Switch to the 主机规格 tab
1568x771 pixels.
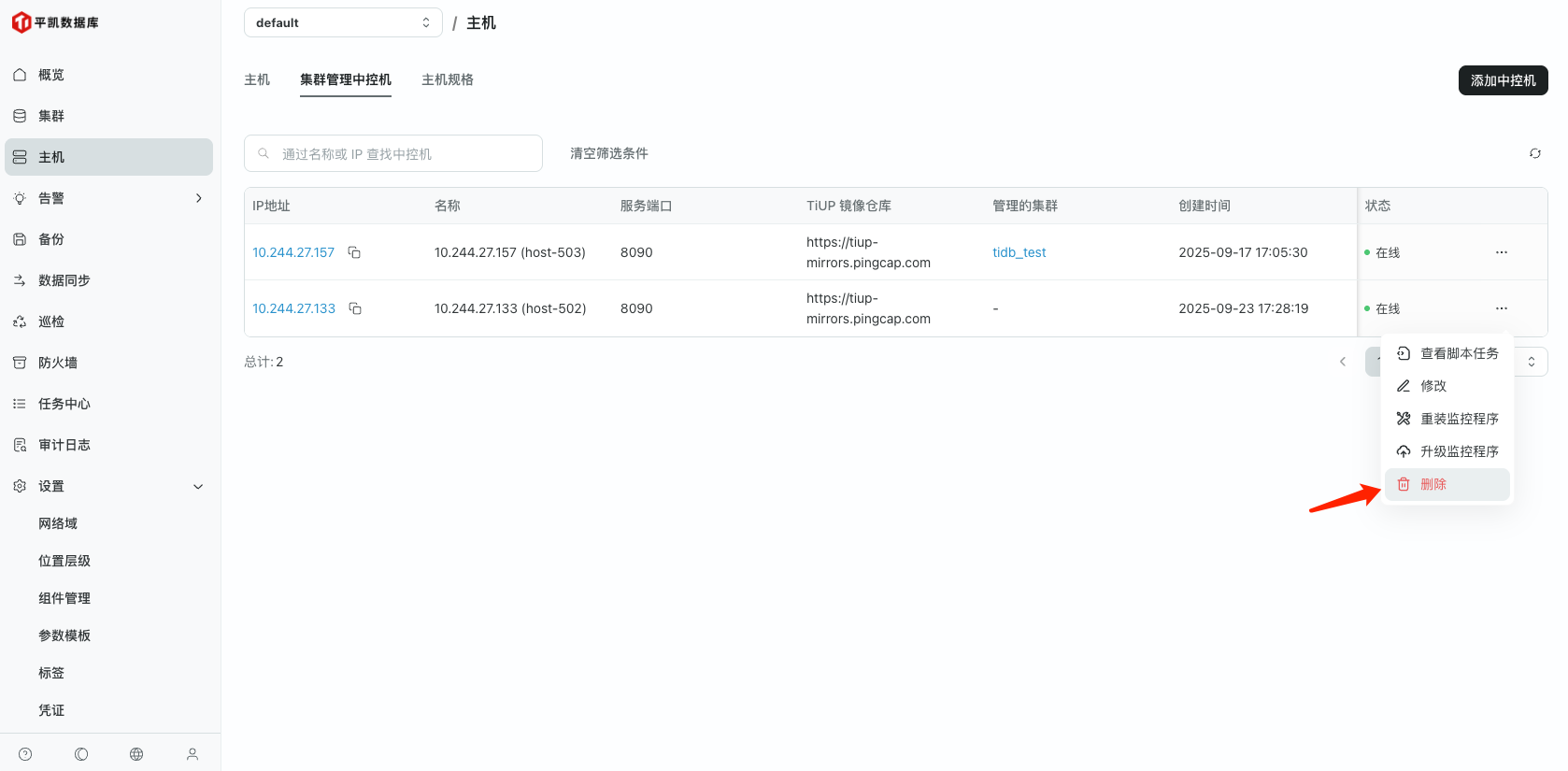(447, 80)
